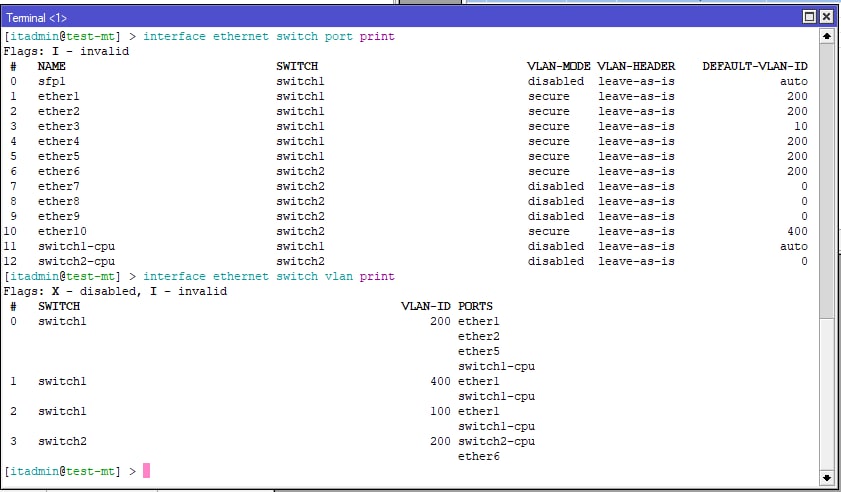The image size is (841, 492).
Task: Click the NAME column header
Action: [51, 67]
